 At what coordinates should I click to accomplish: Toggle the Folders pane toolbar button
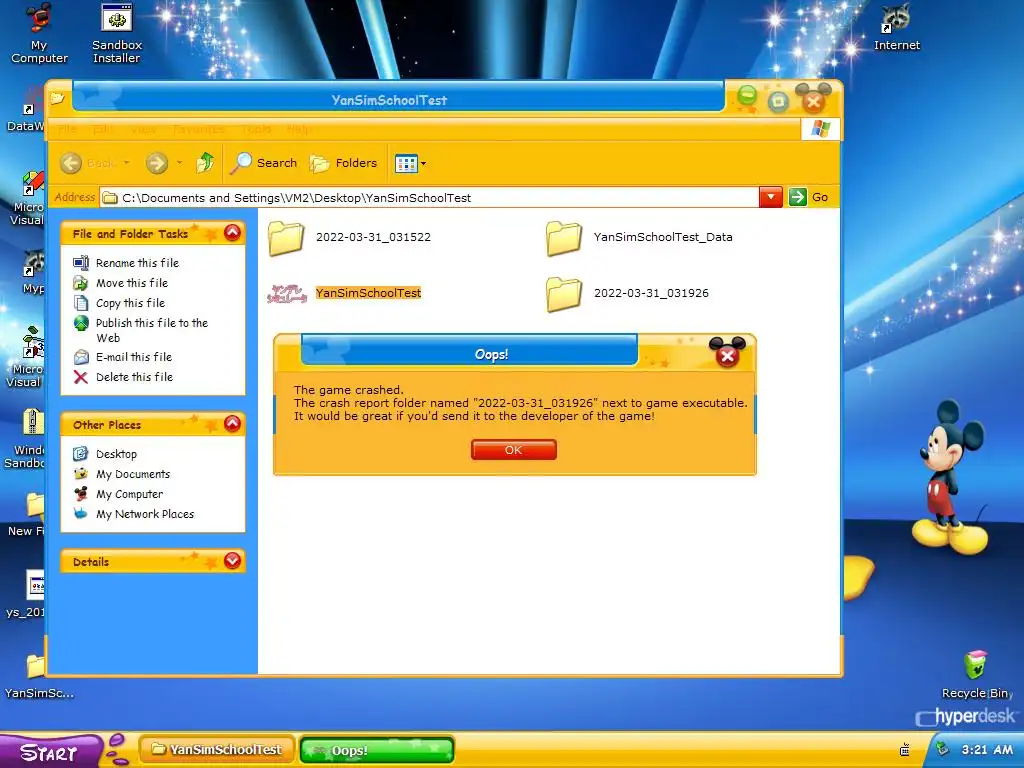(x=344, y=163)
